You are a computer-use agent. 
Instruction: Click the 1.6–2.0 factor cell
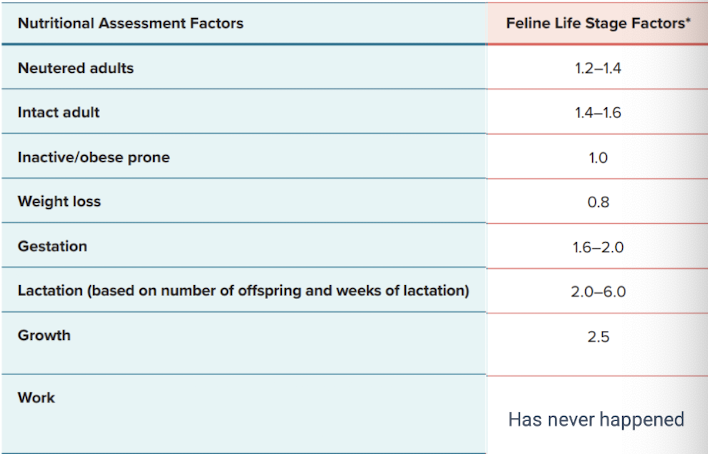tap(598, 246)
